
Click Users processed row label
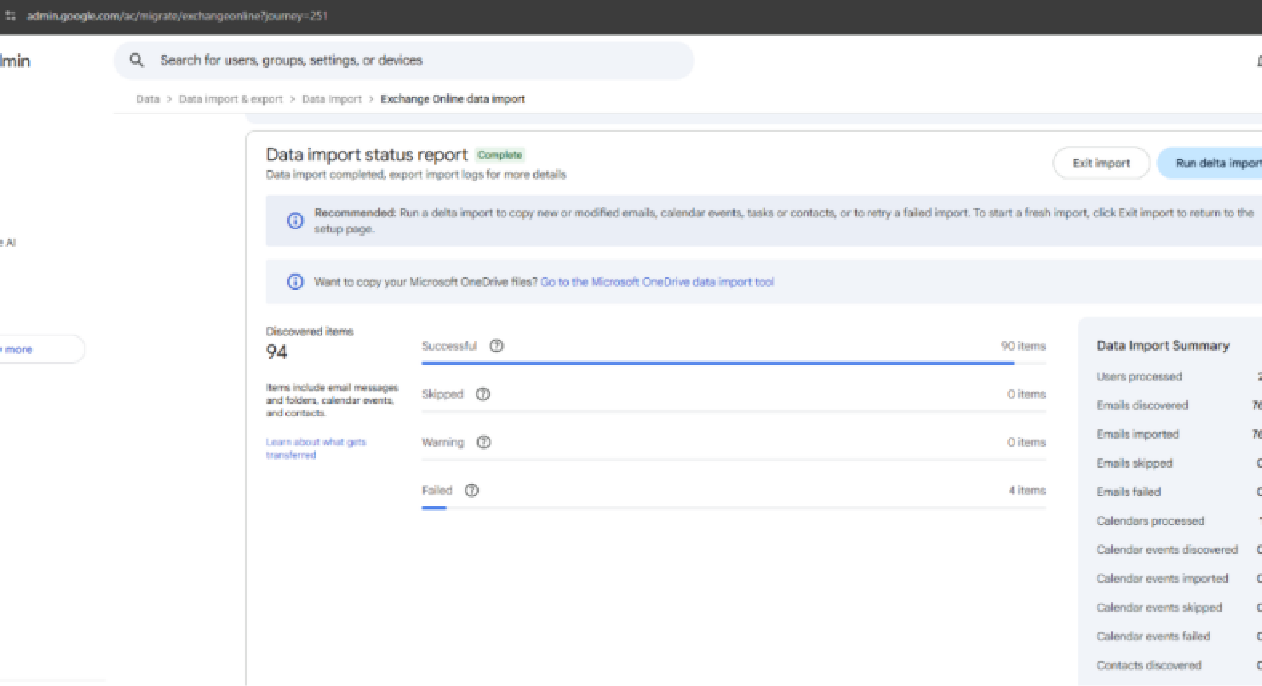pos(1139,377)
